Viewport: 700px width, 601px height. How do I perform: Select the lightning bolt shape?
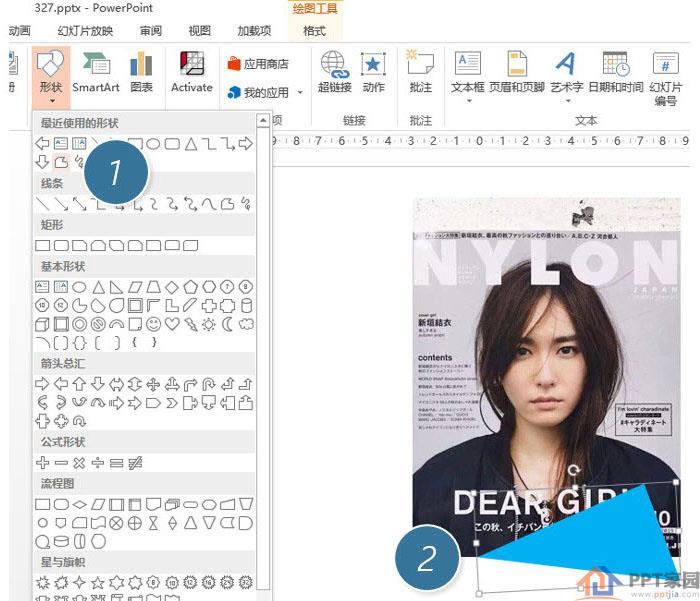click(191, 324)
